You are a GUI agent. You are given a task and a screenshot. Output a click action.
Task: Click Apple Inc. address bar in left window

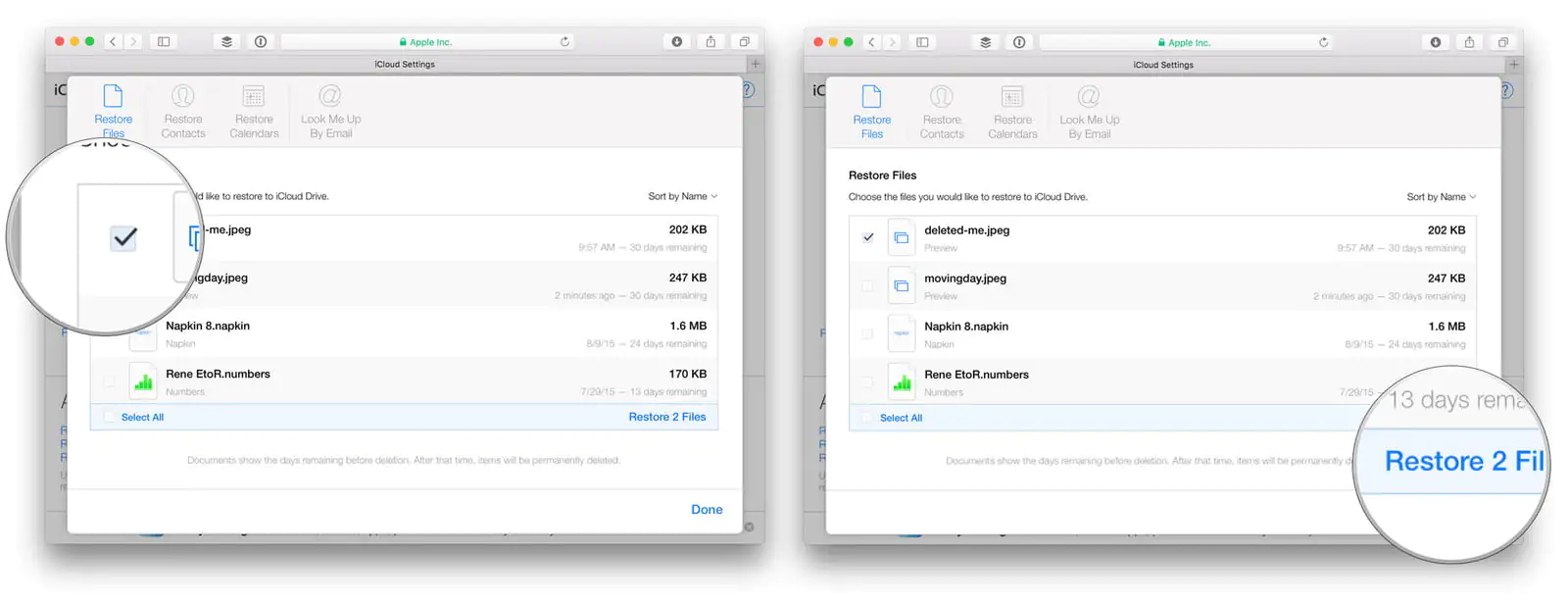pos(427,41)
